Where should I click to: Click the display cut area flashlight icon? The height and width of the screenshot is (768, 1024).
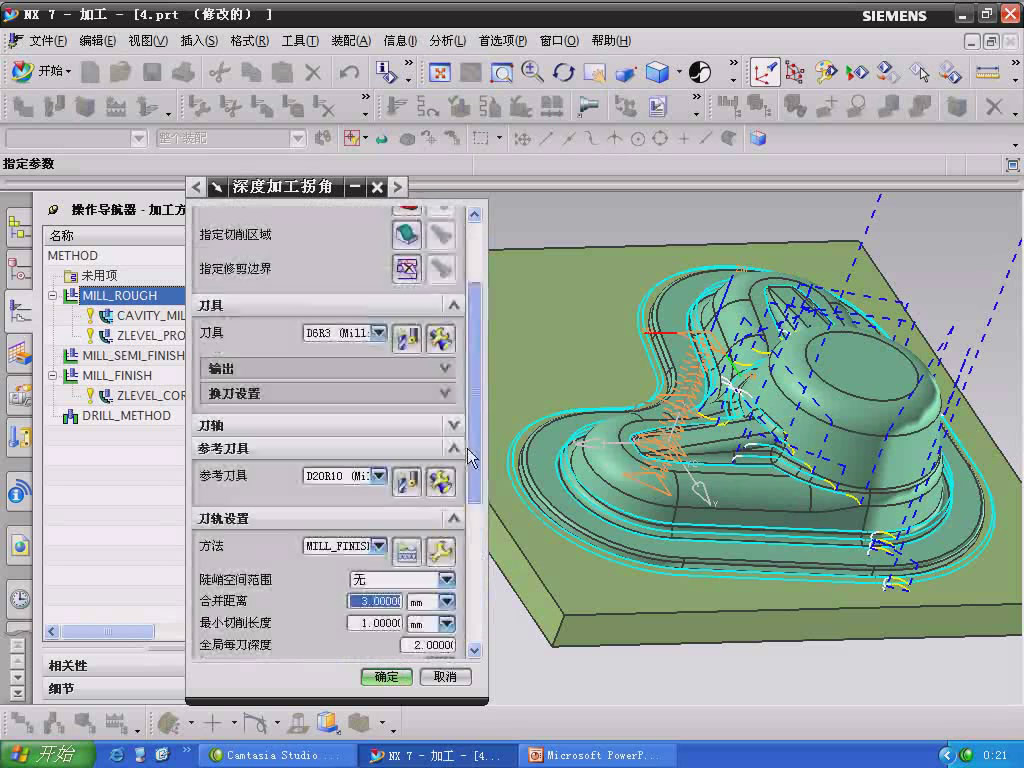pos(441,234)
